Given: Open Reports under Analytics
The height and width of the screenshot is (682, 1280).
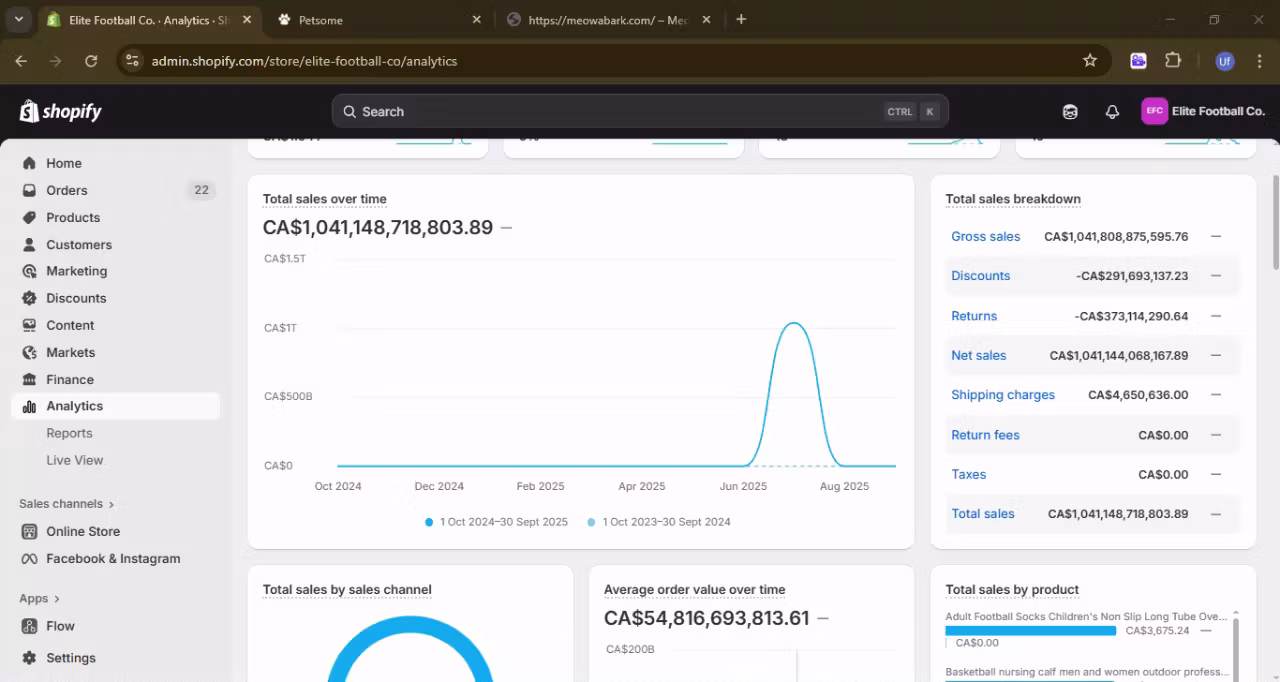Looking at the screenshot, I should click(69, 433).
